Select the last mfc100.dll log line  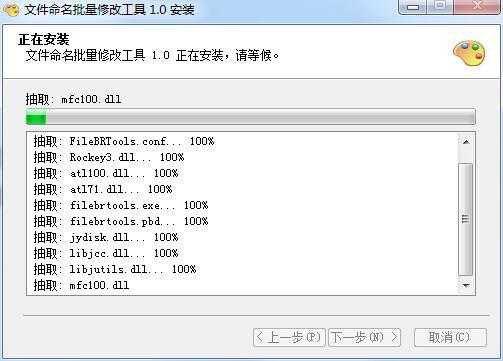point(81,285)
